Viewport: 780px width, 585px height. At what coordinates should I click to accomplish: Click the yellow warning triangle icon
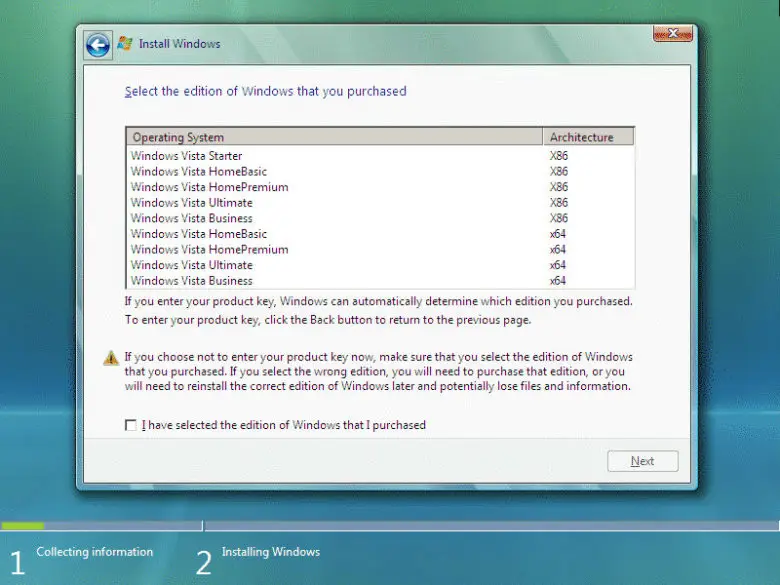(x=111, y=358)
